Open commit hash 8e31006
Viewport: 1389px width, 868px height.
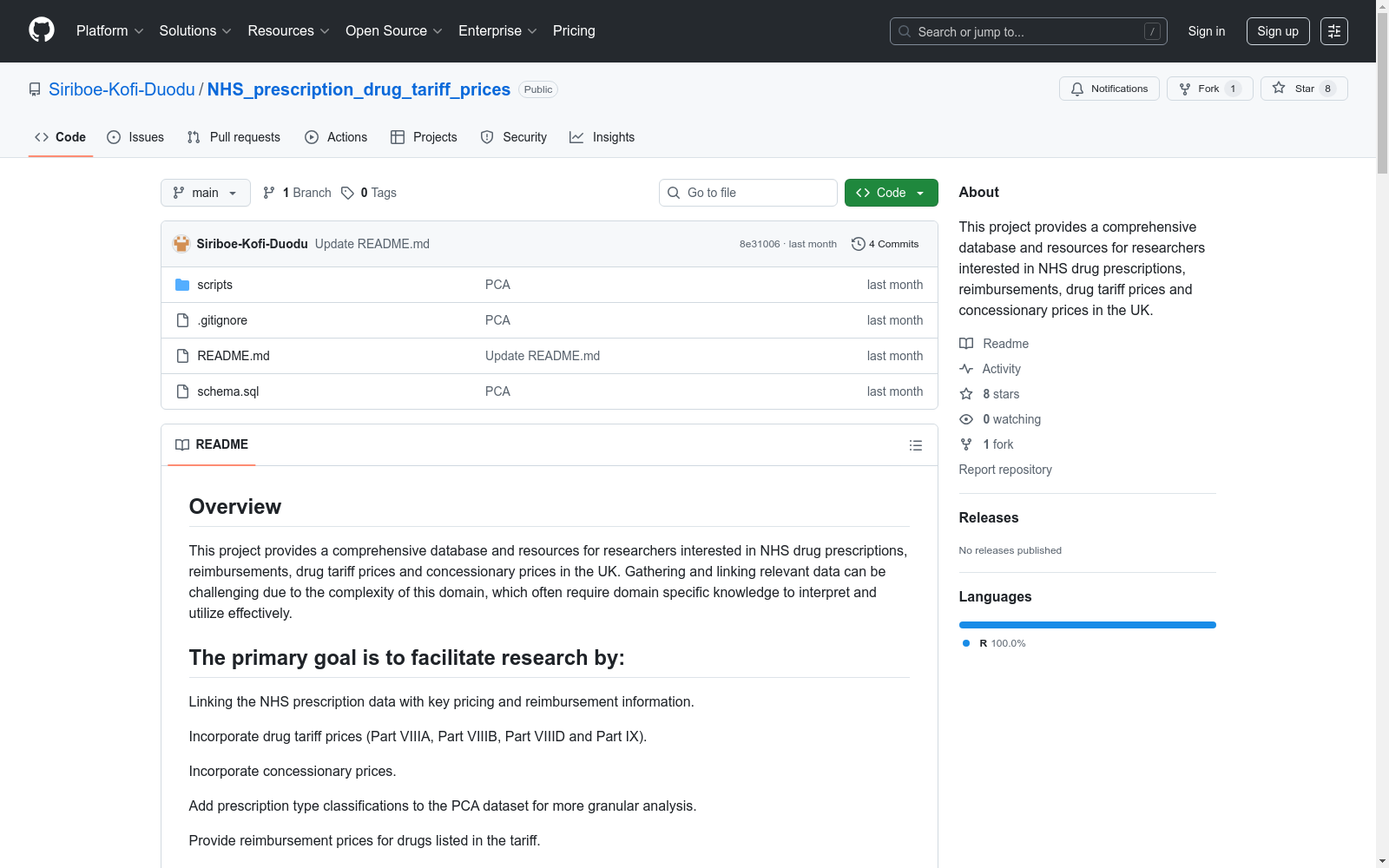click(760, 244)
